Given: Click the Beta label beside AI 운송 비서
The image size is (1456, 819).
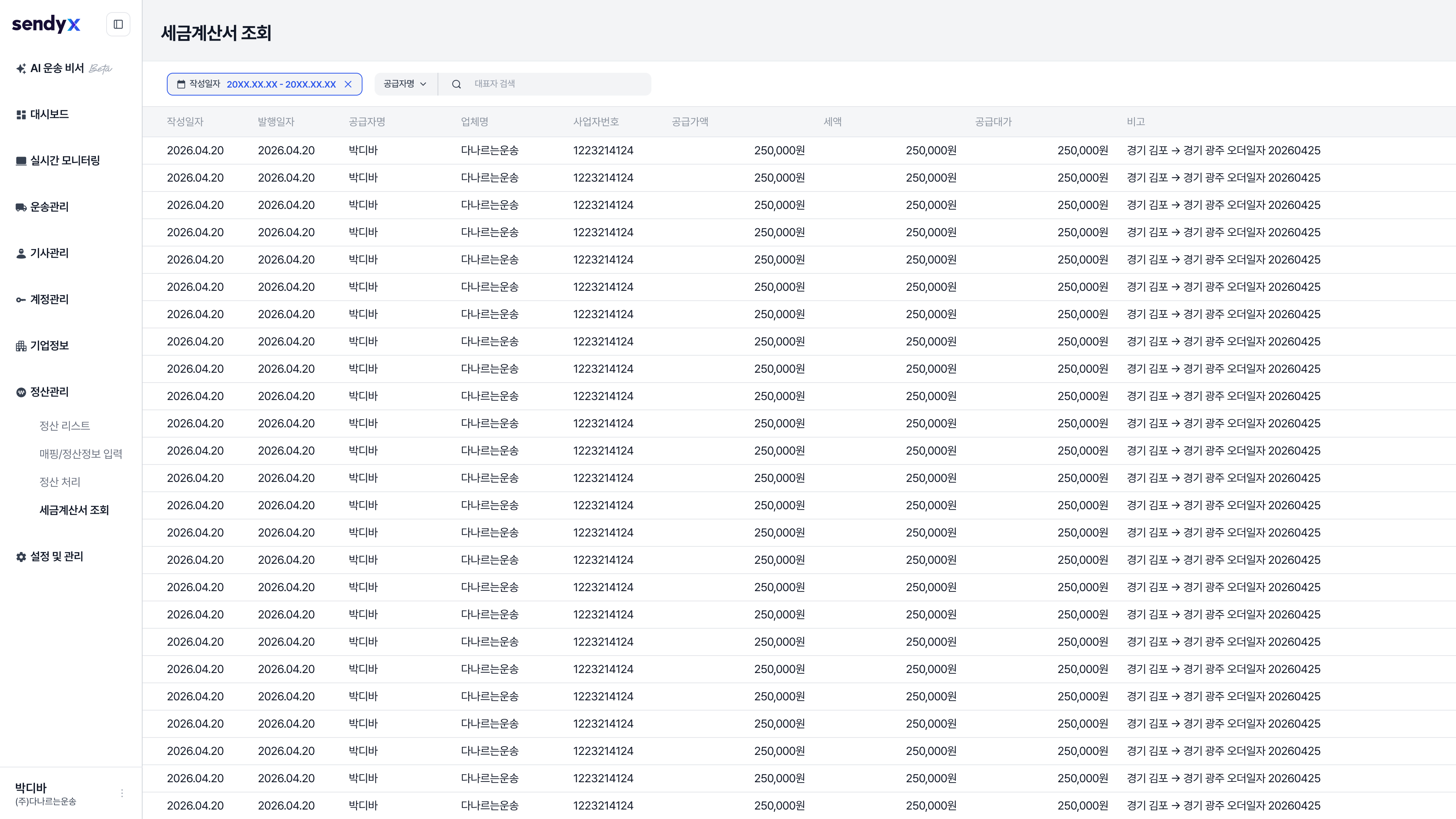Looking at the screenshot, I should [x=100, y=68].
